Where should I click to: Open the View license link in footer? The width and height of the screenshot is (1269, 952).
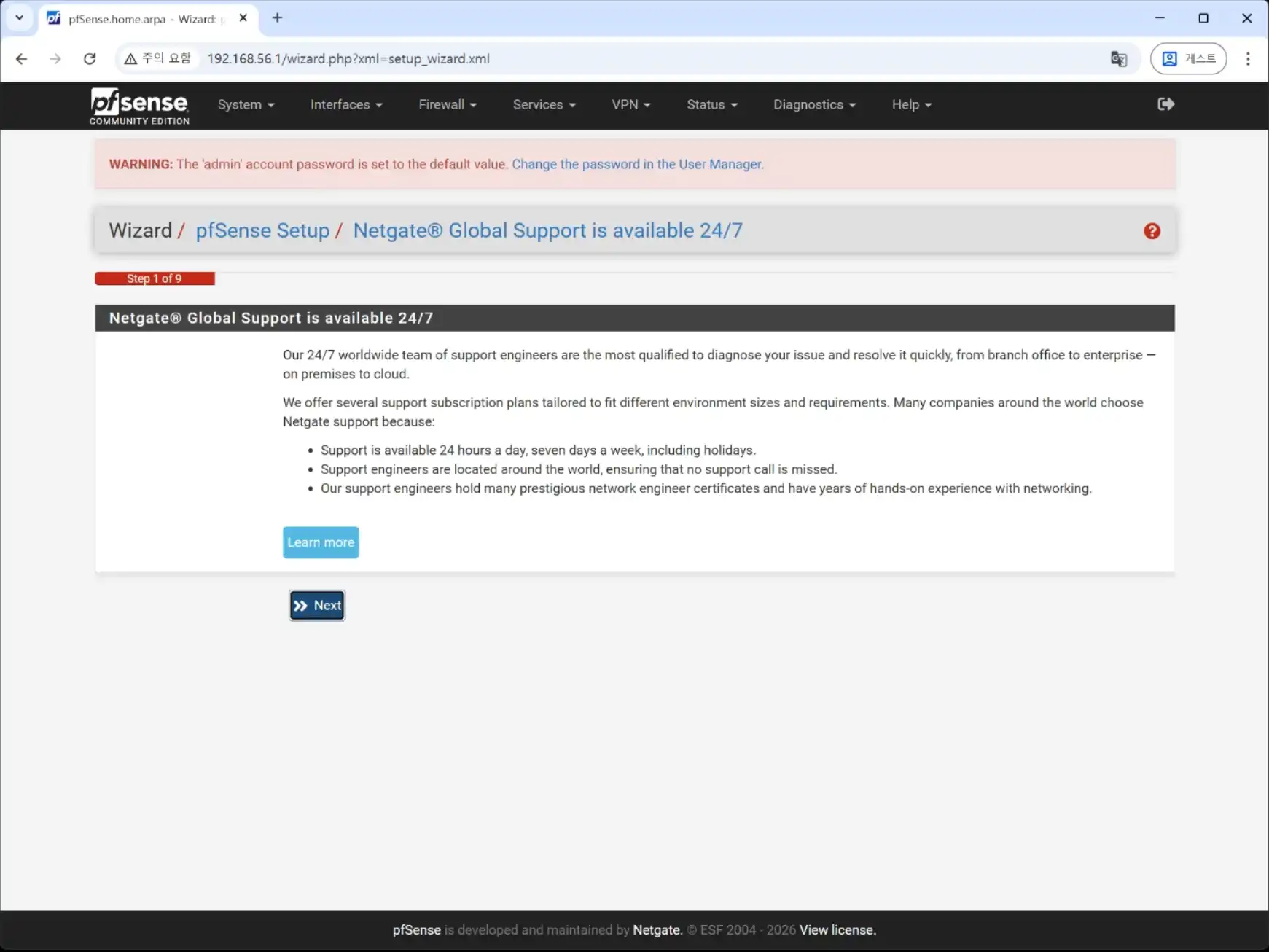837,930
